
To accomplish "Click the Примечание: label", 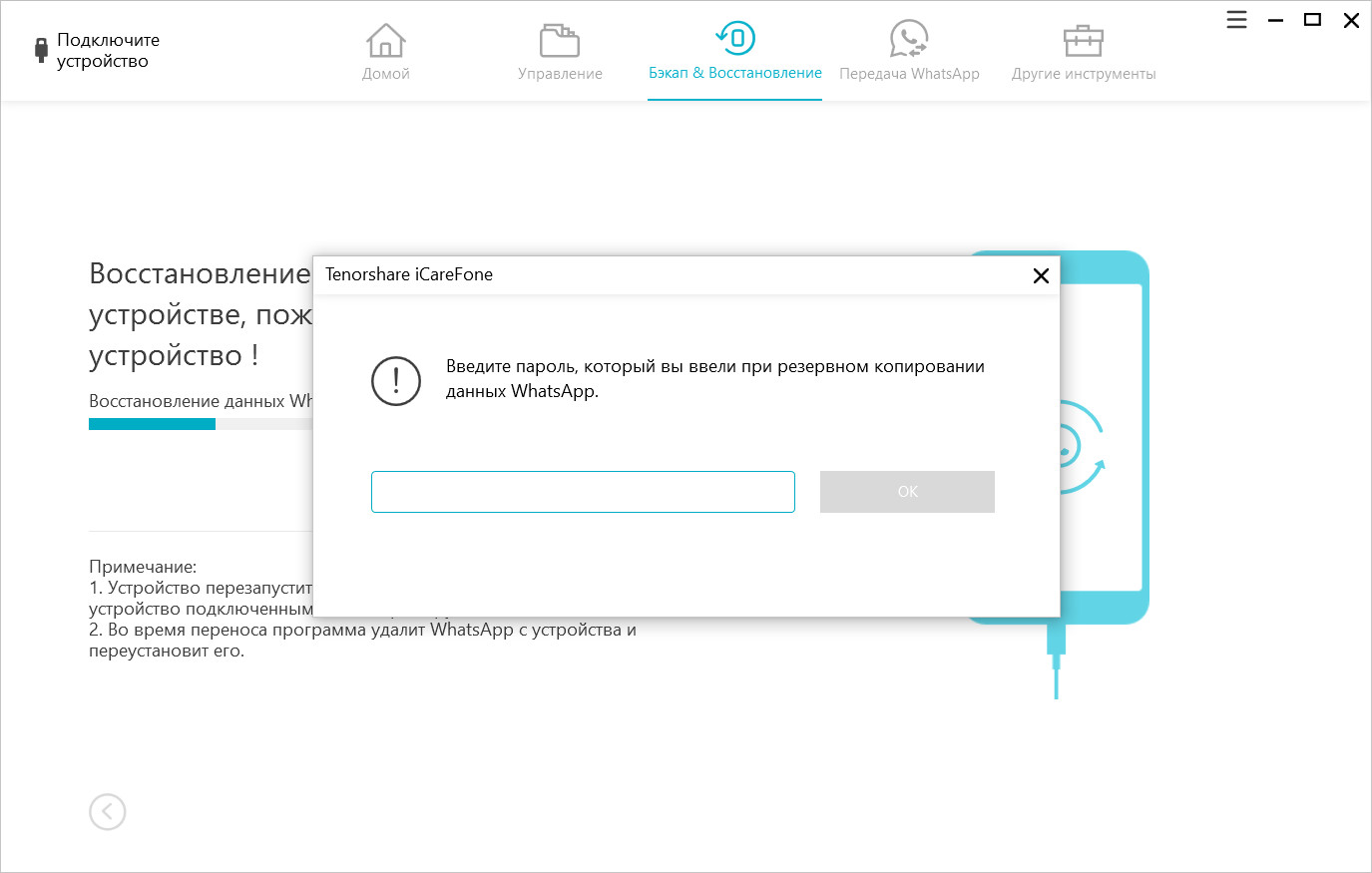I will 143,567.
